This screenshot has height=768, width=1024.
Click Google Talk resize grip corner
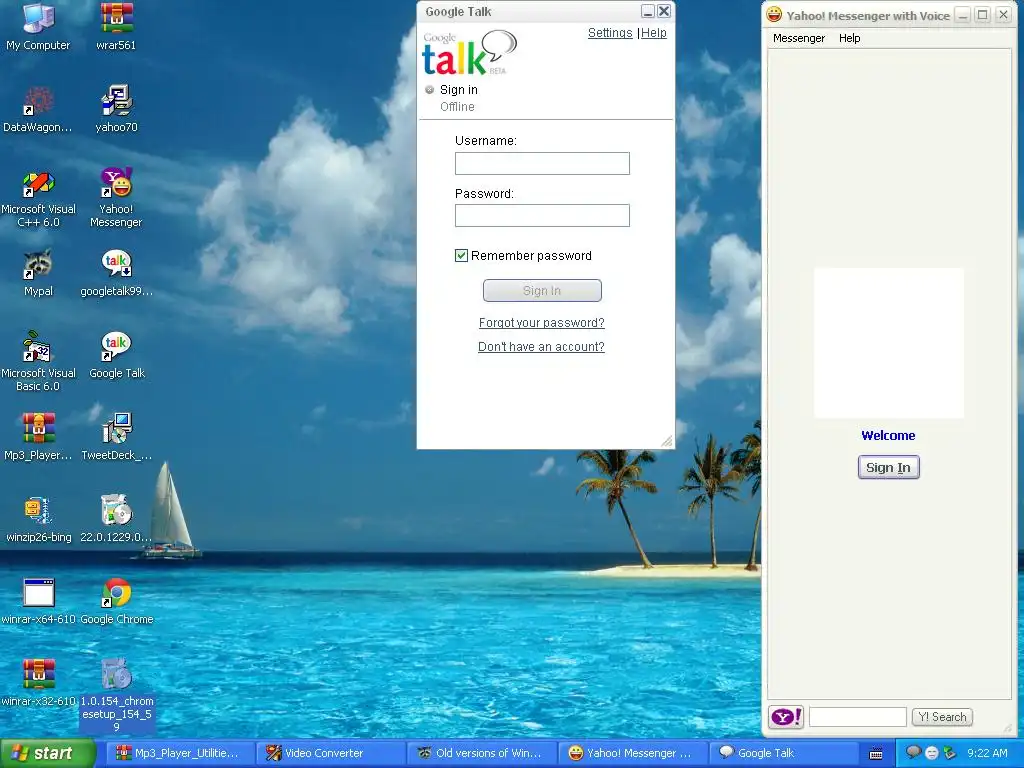tap(667, 441)
